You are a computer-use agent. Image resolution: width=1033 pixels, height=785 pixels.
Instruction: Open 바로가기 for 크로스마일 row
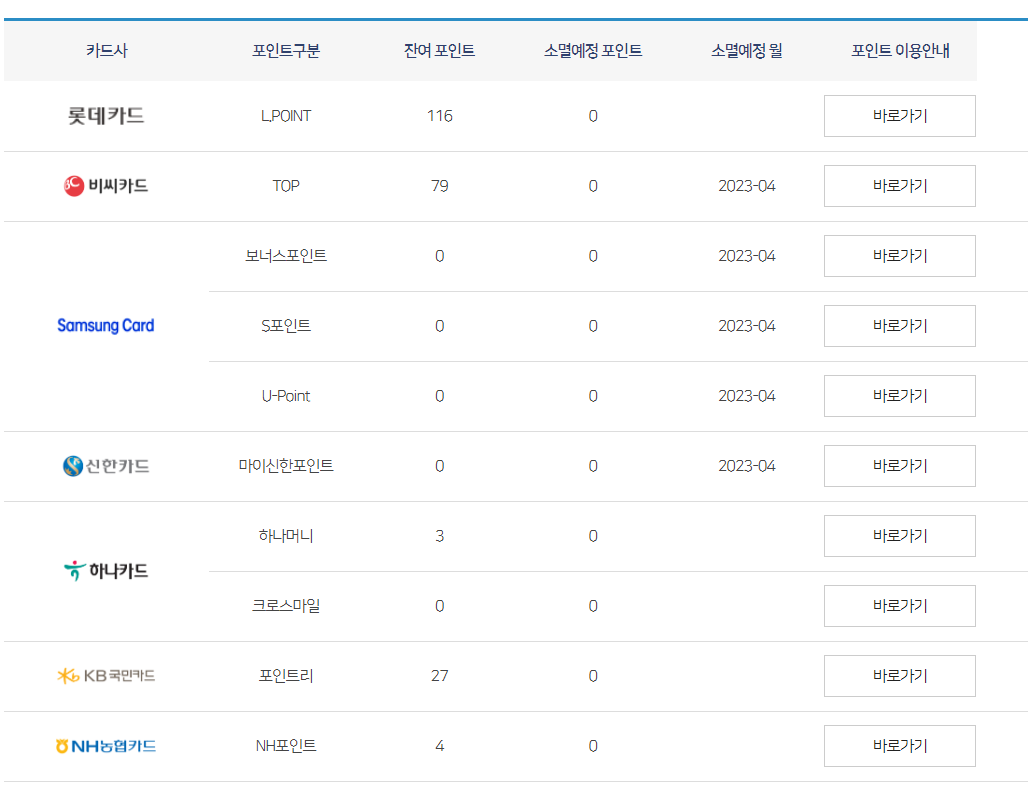pyautogui.click(x=899, y=606)
